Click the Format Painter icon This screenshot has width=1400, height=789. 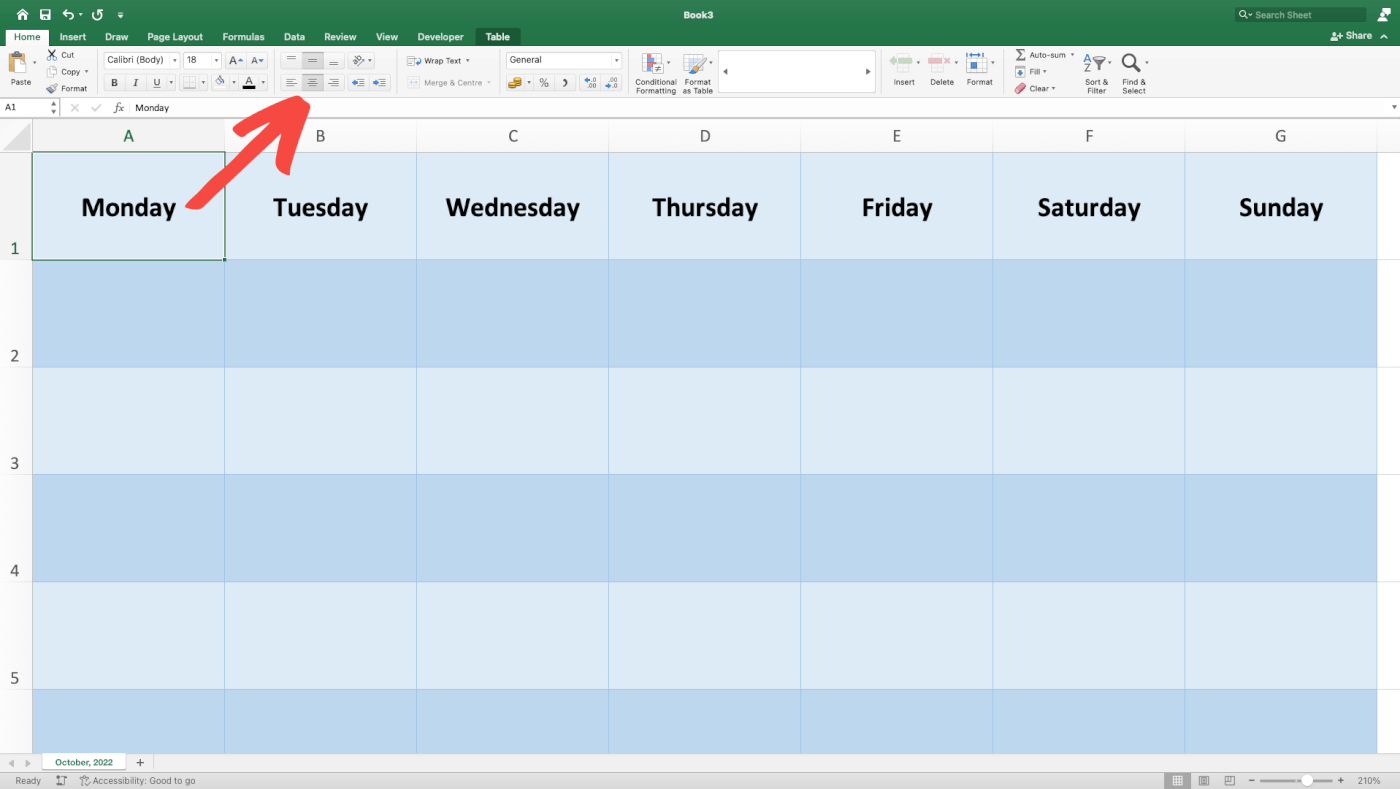[x=68, y=88]
